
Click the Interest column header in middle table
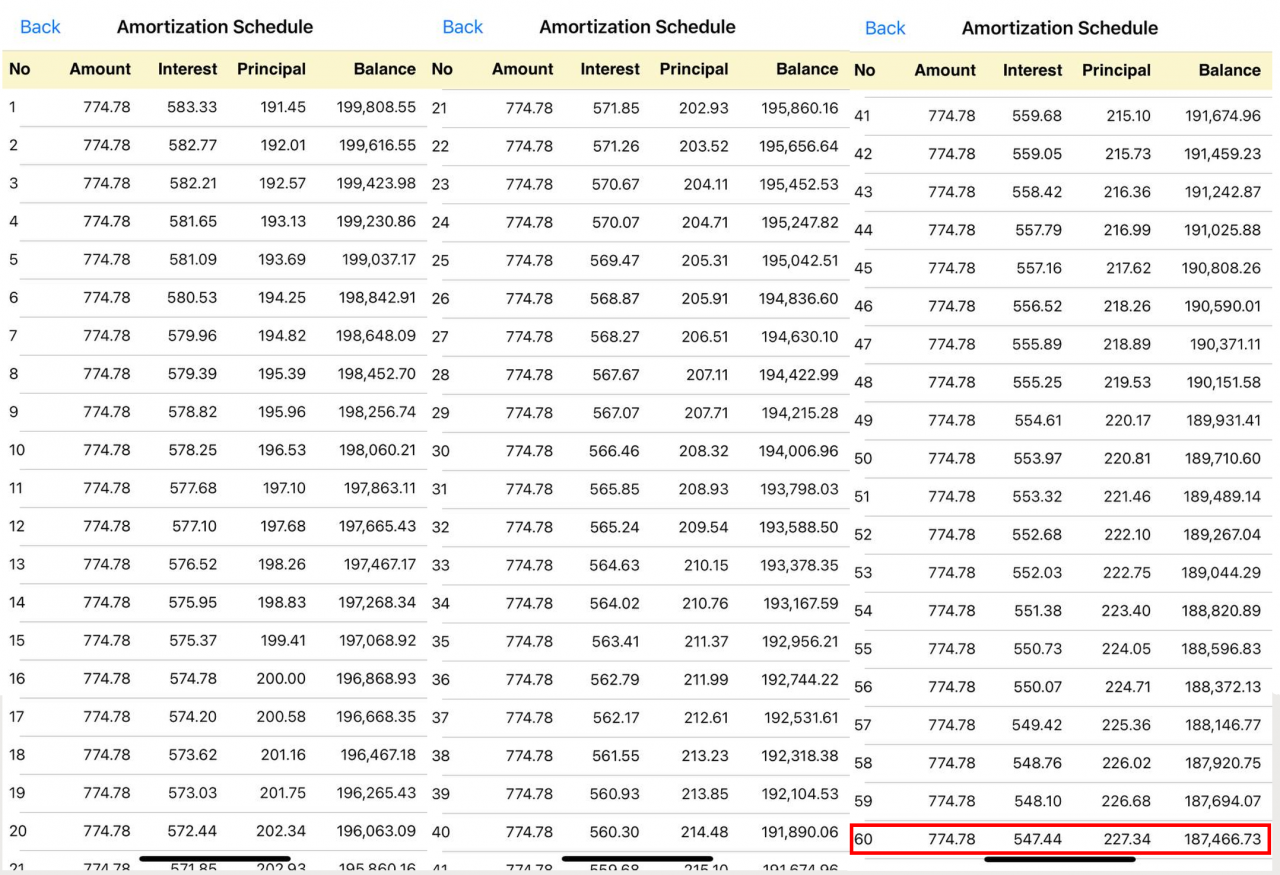610,70
